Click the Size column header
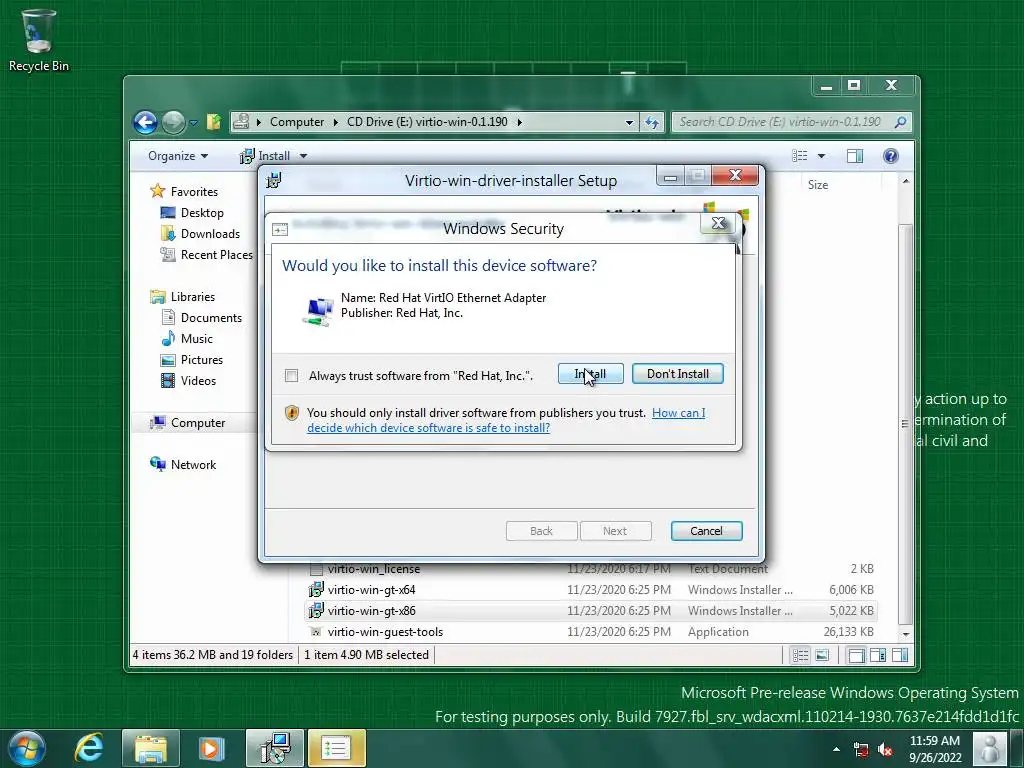The height and width of the screenshot is (768, 1024). [x=818, y=185]
